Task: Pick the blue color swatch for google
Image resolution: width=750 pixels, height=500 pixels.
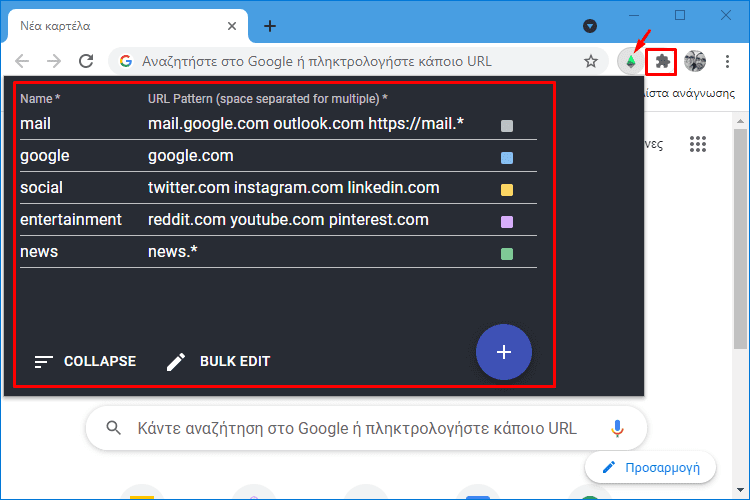Action: click(507, 158)
